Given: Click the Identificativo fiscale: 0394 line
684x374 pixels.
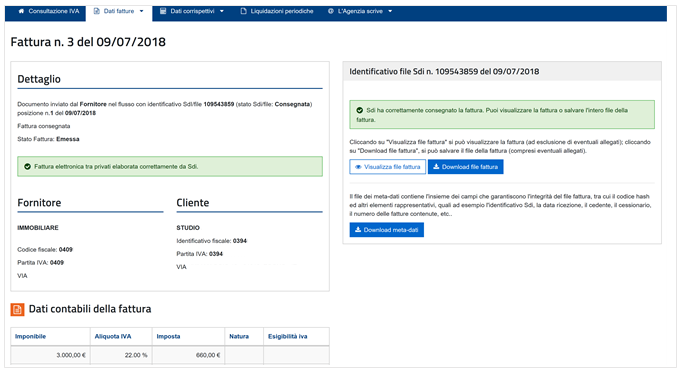Looking at the screenshot, I should coord(212,241).
